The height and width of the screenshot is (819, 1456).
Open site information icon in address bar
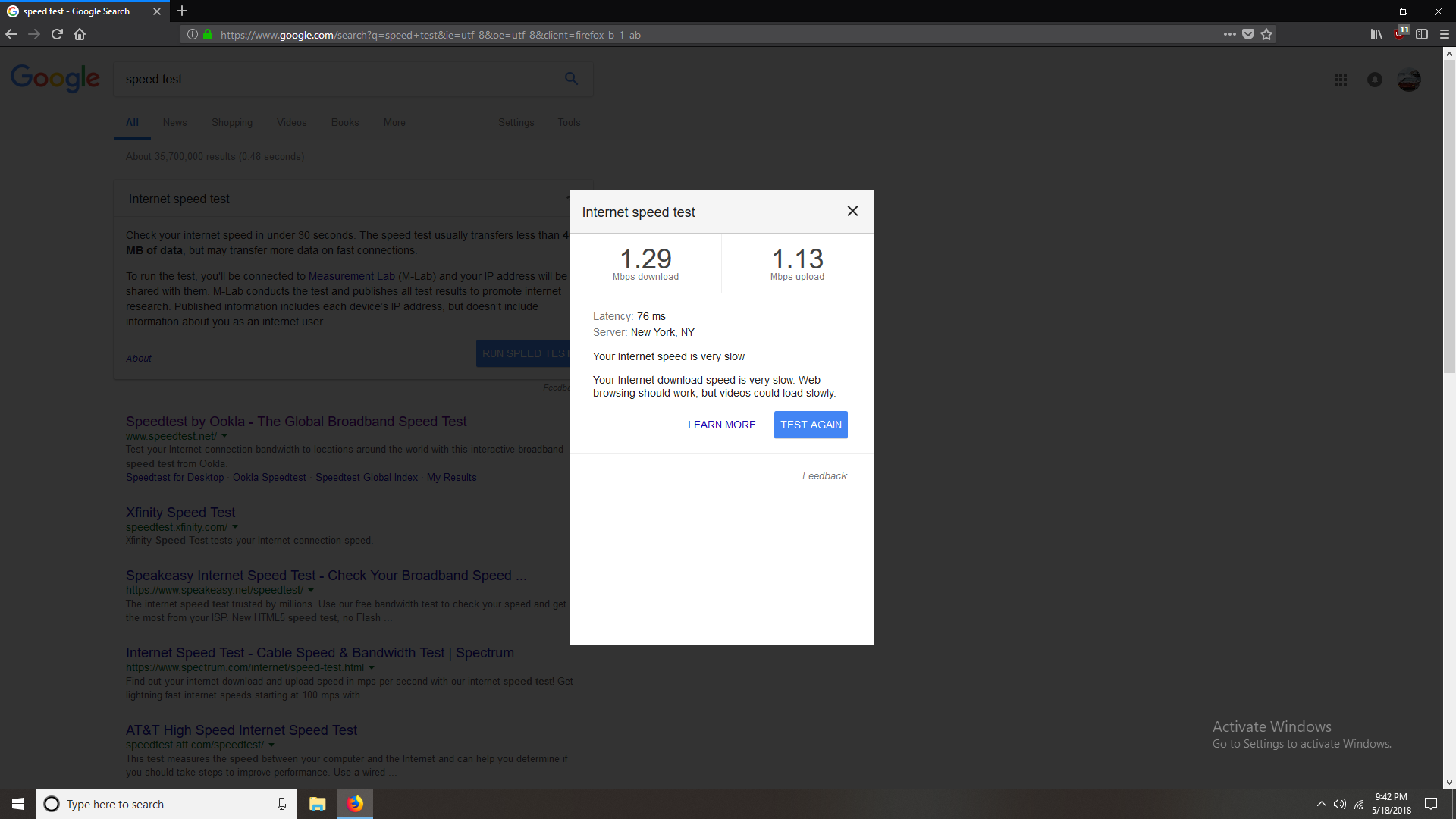(x=193, y=34)
